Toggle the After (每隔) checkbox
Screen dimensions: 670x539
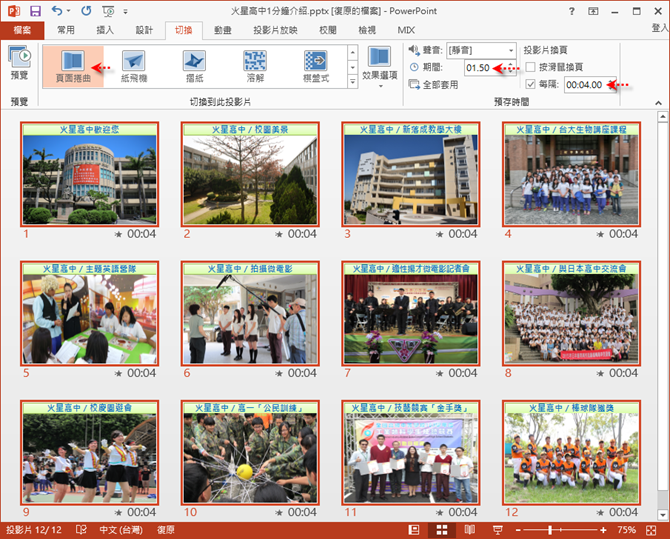pos(530,84)
